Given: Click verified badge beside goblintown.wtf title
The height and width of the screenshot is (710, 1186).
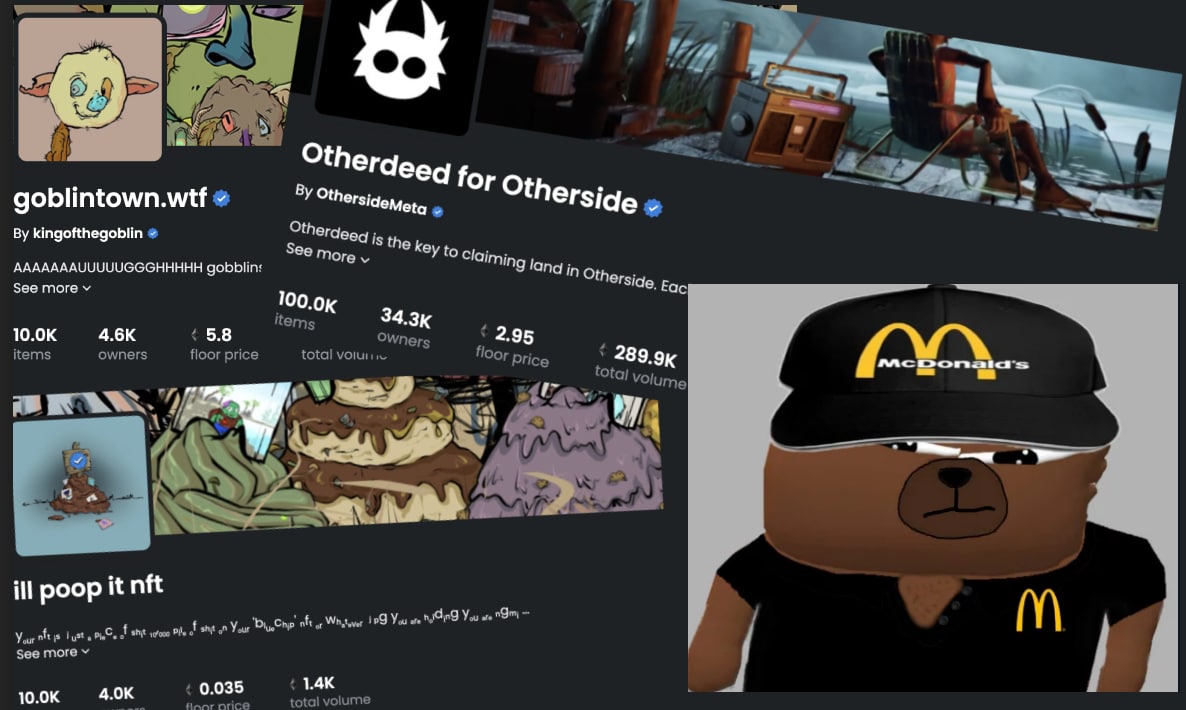Looking at the screenshot, I should click(x=221, y=198).
